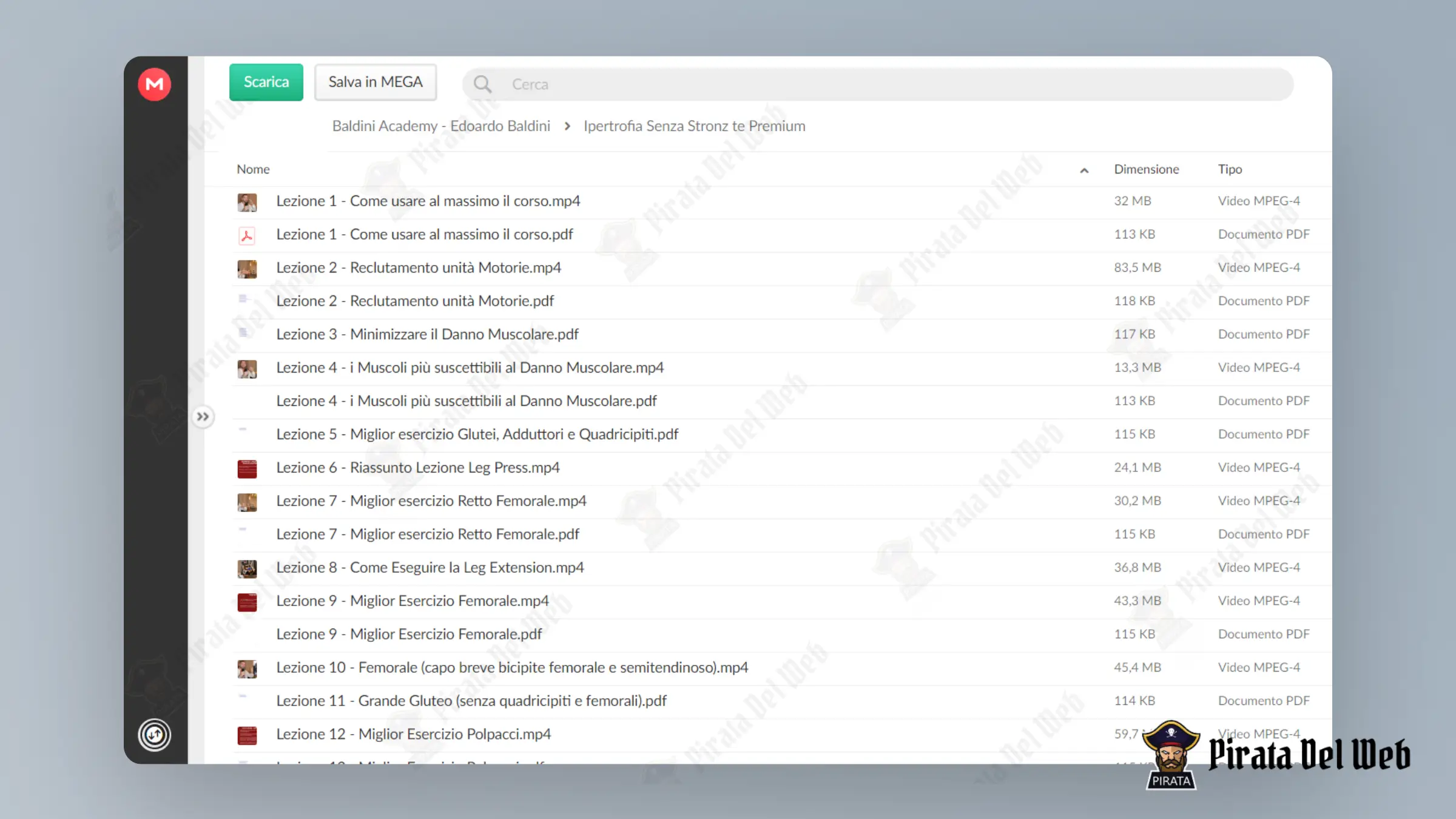Select Lezione 11 - Grande Gluteo pdf file
The height and width of the screenshot is (819, 1456).
(x=471, y=701)
